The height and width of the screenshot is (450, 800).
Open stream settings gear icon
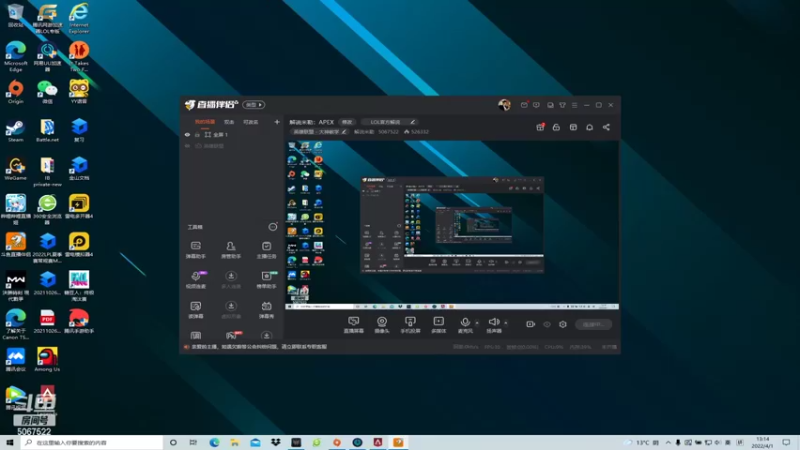click(563, 324)
